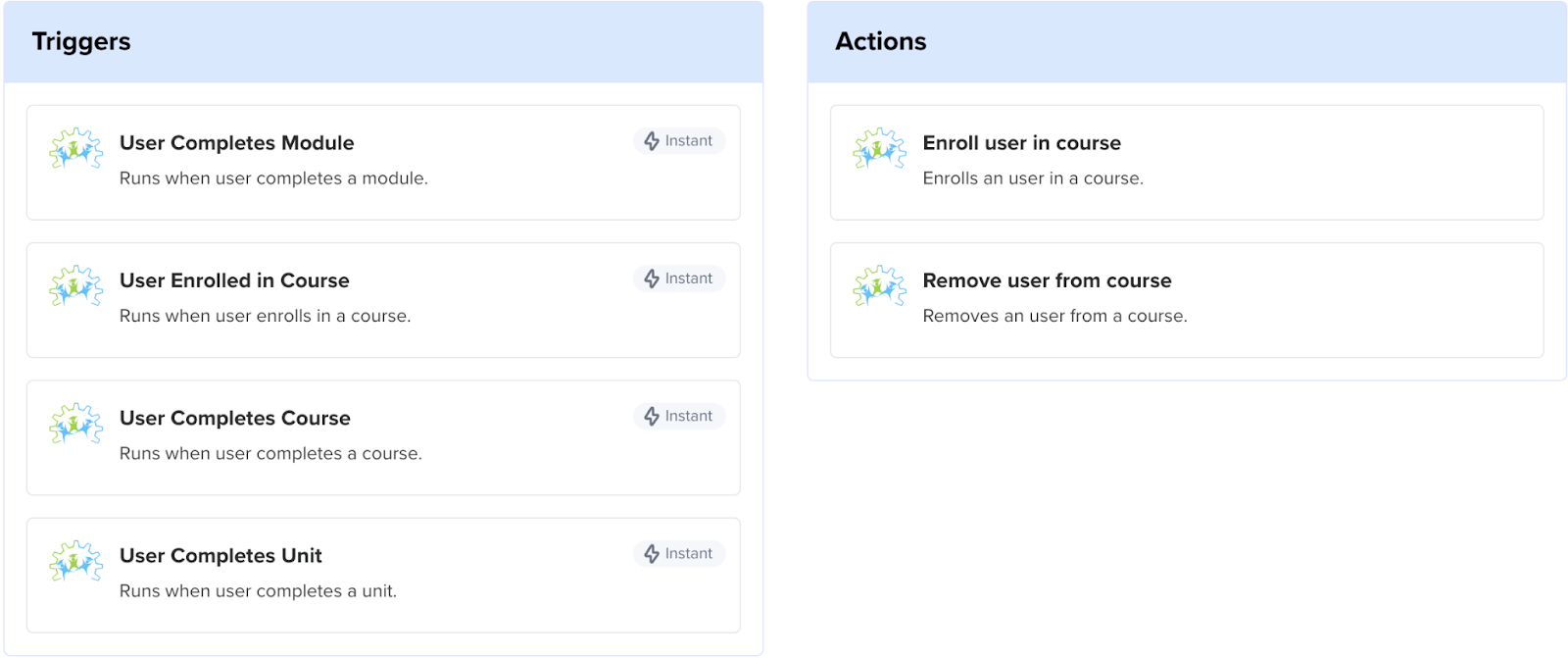The width and height of the screenshot is (1568, 658).
Task: Click the 'Runs when user completes a unit' description
Action: [x=258, y=591]
